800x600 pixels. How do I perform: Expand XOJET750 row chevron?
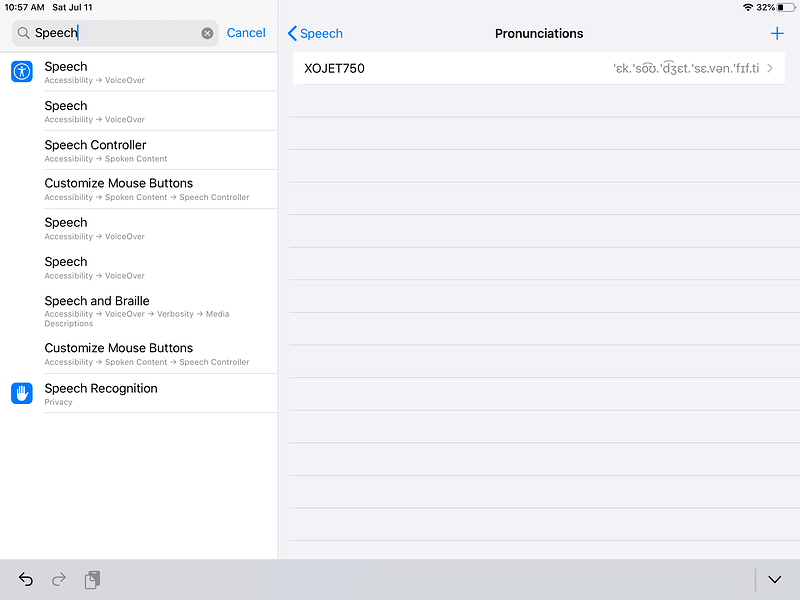pyautogui.click(x=770, y=68)
